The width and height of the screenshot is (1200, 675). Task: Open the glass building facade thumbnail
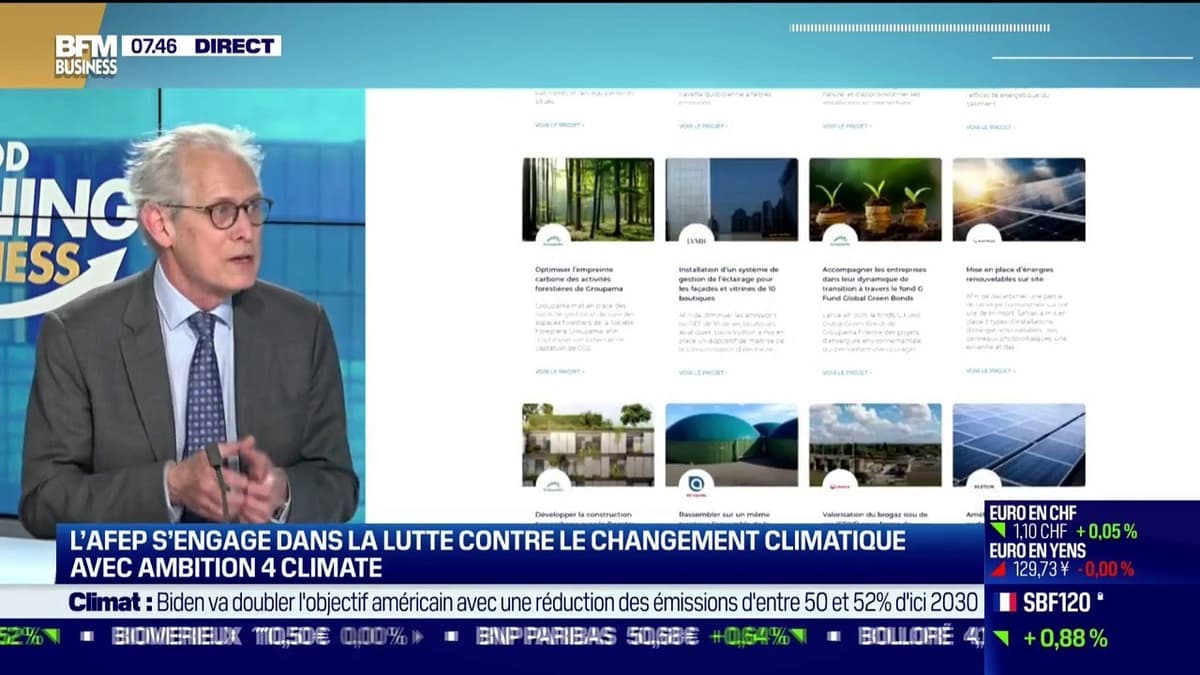click(x=732, y=199)
